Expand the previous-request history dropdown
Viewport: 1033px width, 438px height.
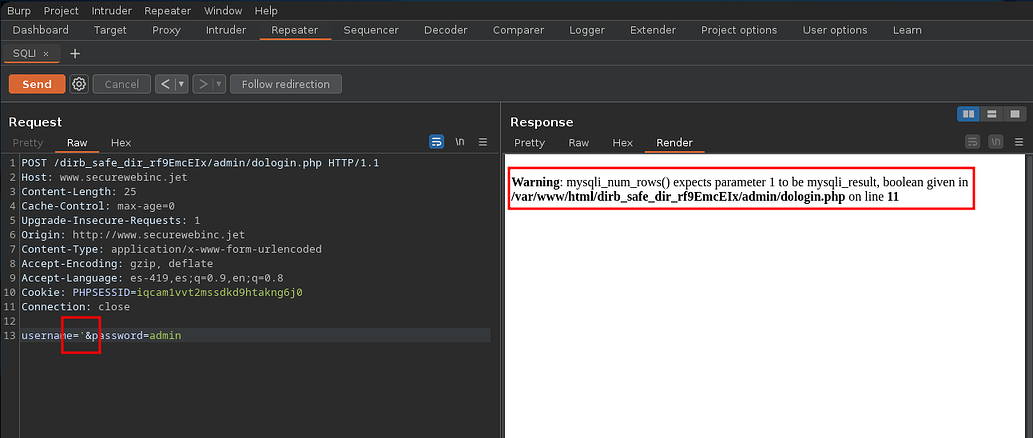point(181,84)
